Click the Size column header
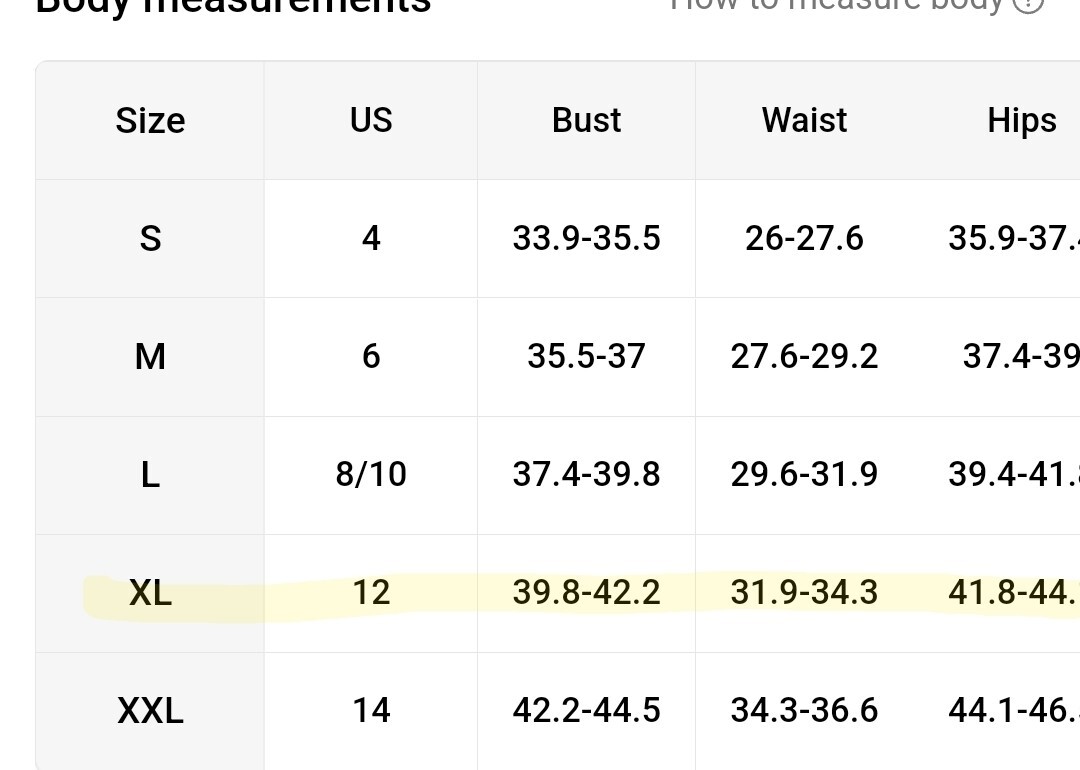The image size is (1080, 770). tap(150, 121)
